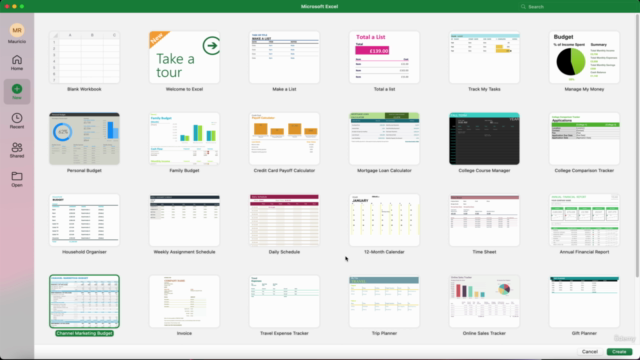
Task: Choose the Mortgage Loan Calculator template
Action: (384, 139)
